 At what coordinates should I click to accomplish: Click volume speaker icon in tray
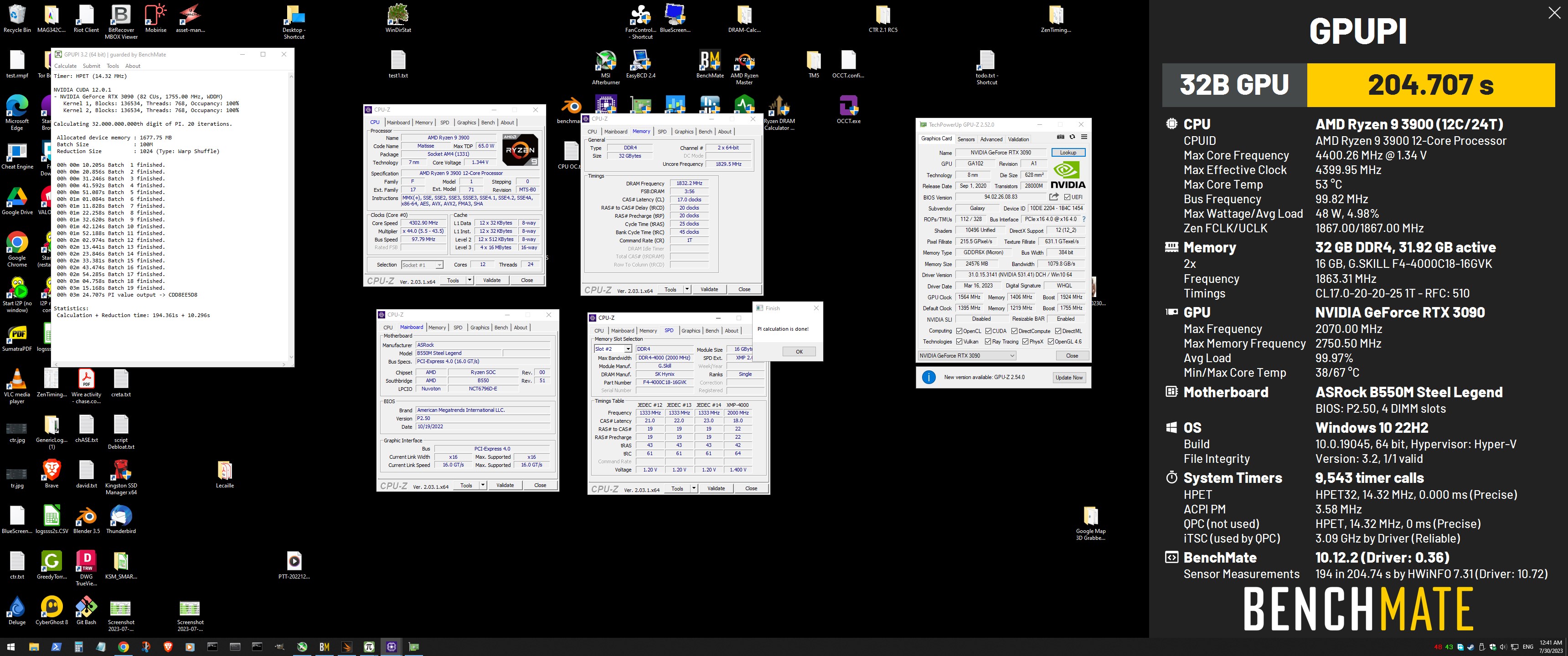pyautogui.click(x=1503, y=647)
